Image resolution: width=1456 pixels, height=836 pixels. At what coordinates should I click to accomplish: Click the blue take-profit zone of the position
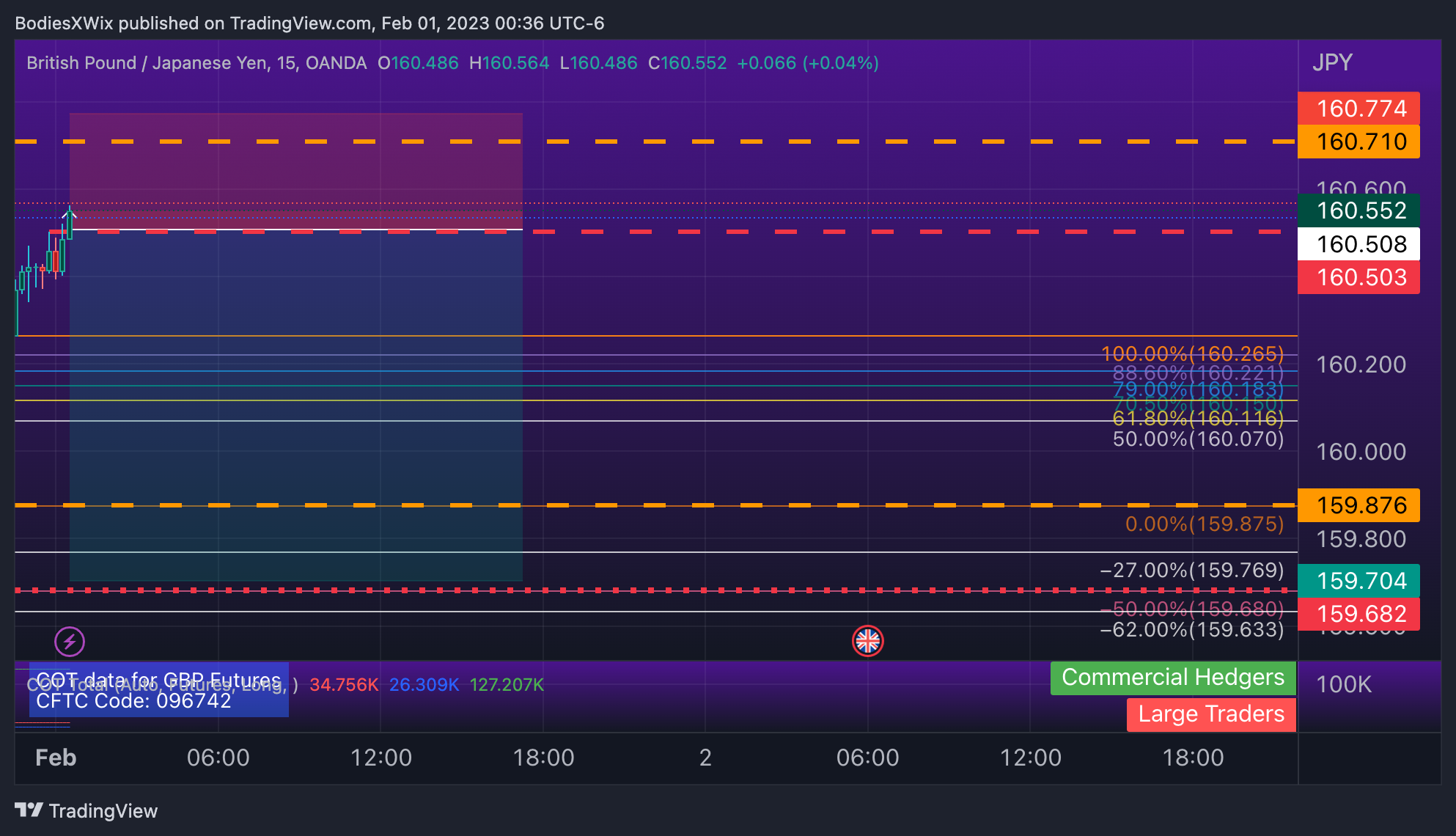click(x=296, y=406)
